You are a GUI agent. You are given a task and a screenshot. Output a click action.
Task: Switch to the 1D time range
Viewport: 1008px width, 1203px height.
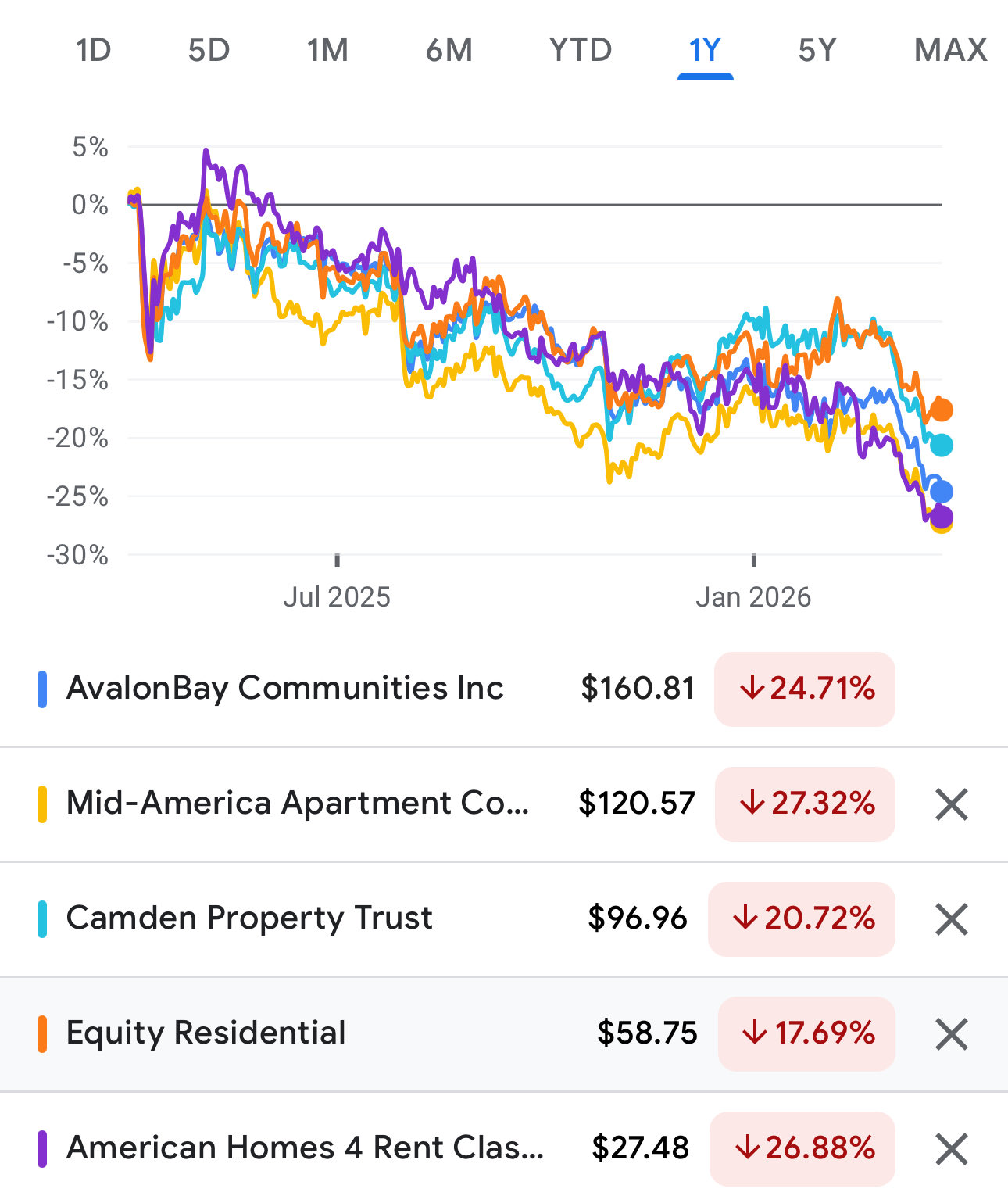pos(93,50)
